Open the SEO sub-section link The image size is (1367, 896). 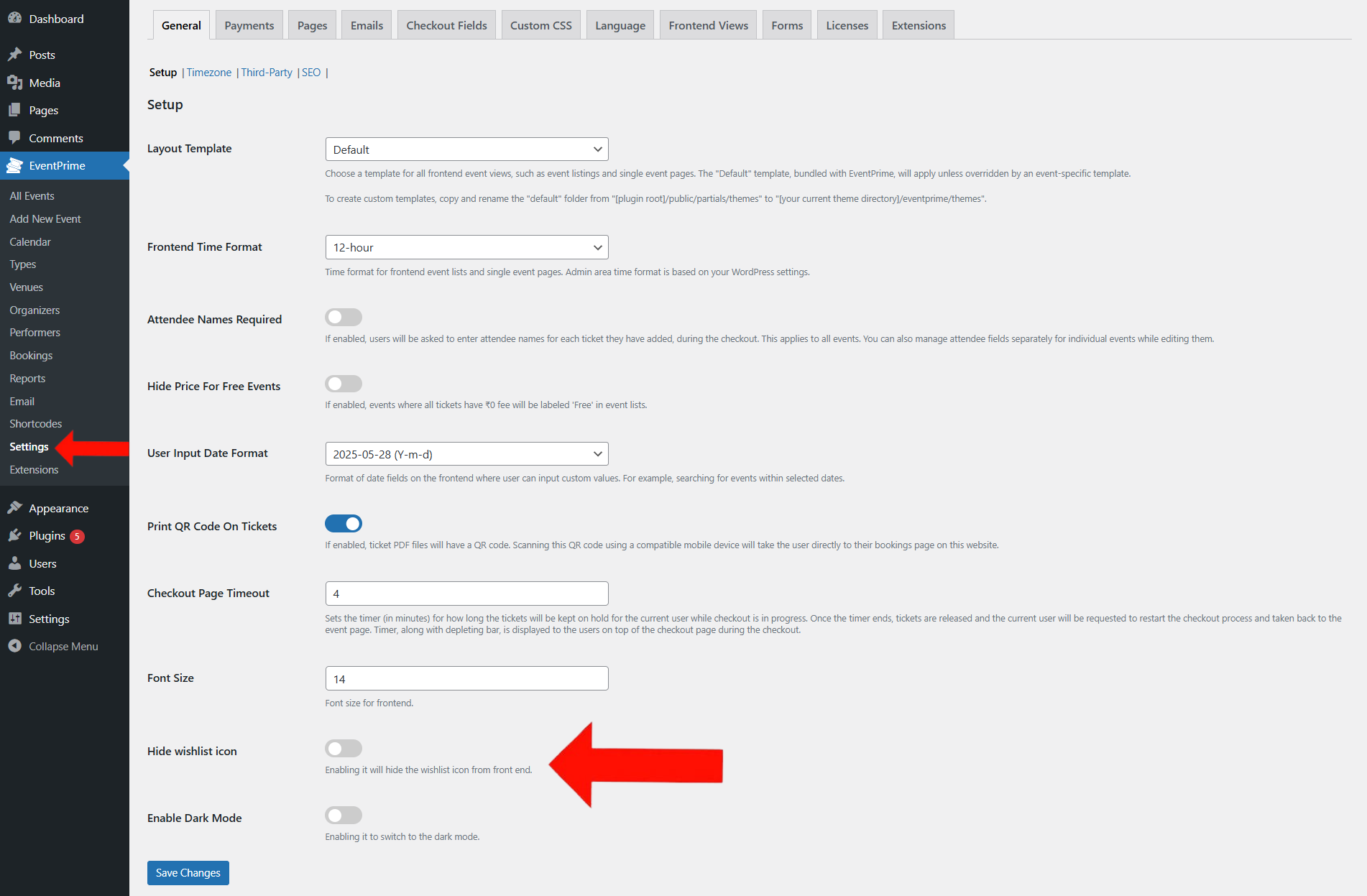(x=311, y=73)
